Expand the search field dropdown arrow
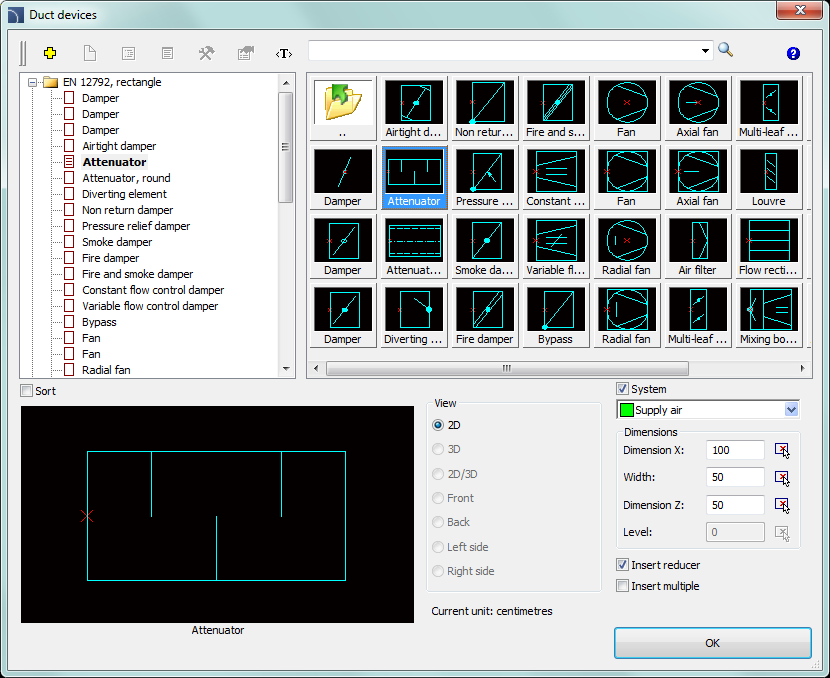 pyautogui.click(x=706, y=50)
